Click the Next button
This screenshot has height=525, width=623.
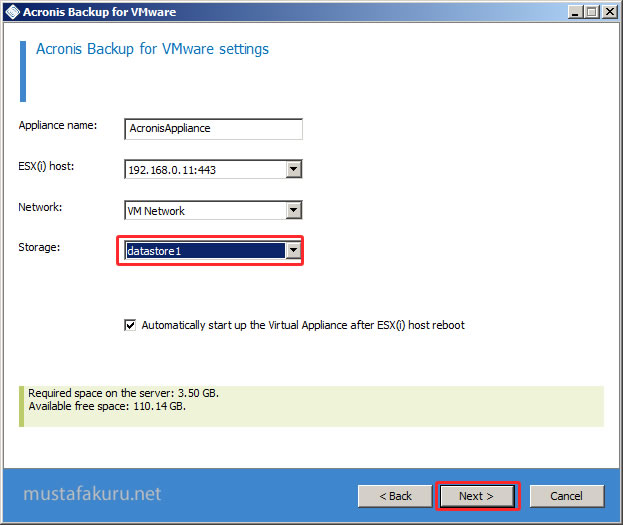point(476,496)
